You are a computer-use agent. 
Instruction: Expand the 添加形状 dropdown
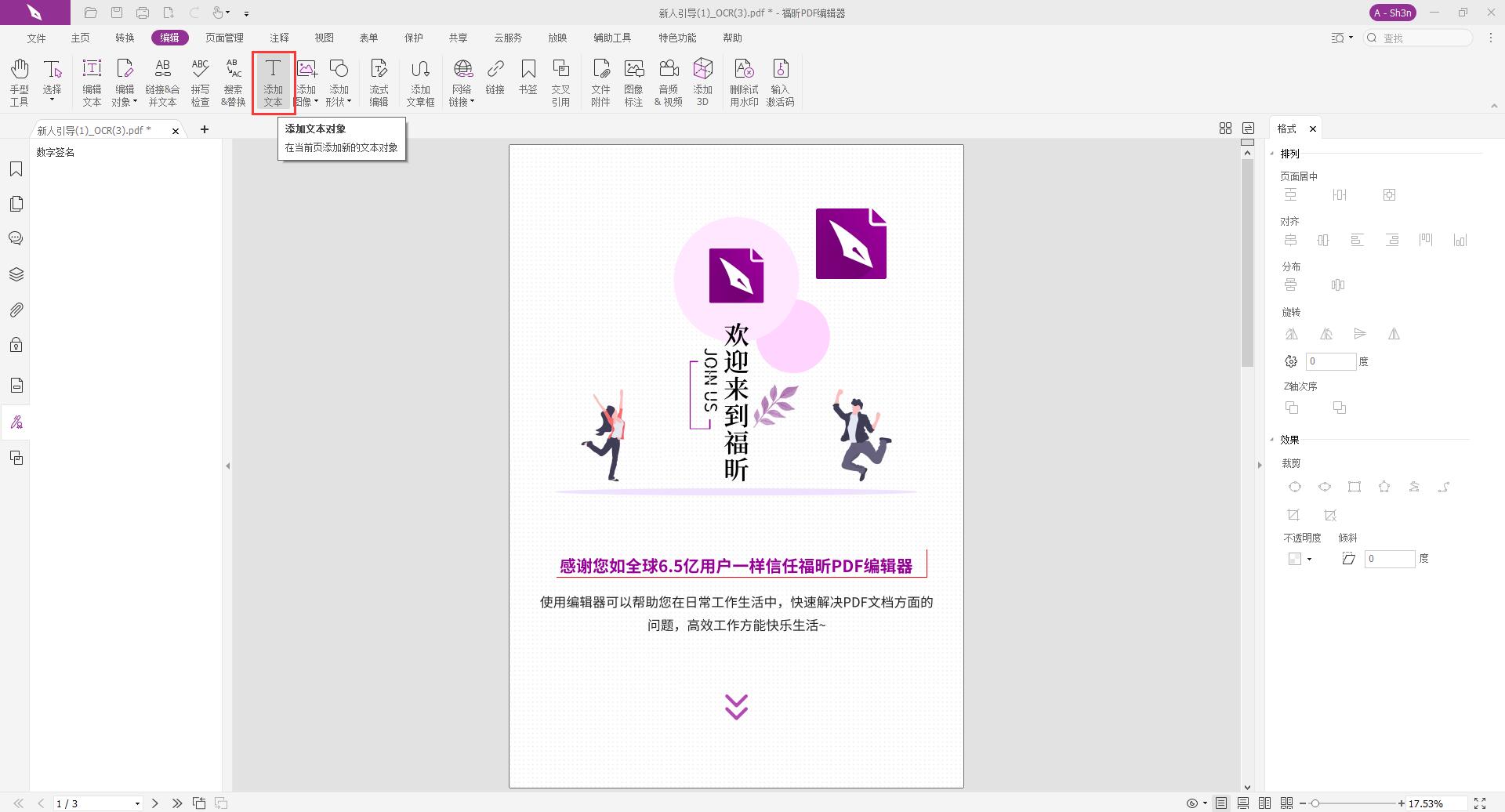pos(348,100)
